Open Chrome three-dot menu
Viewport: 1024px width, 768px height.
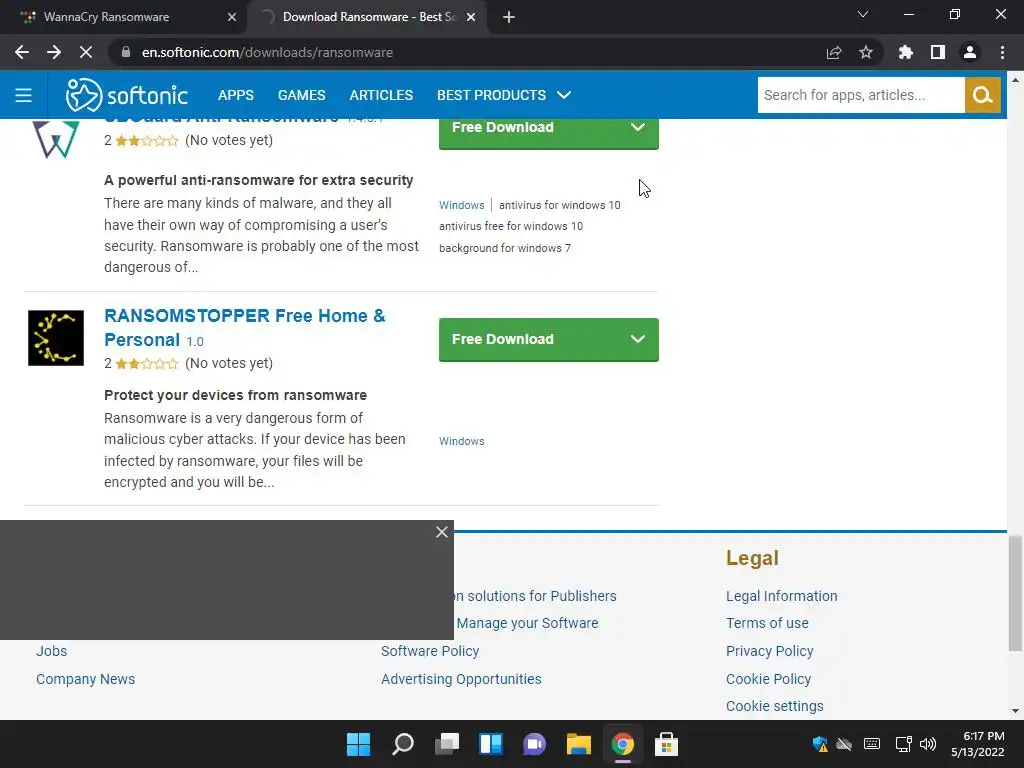point(1002,52)
